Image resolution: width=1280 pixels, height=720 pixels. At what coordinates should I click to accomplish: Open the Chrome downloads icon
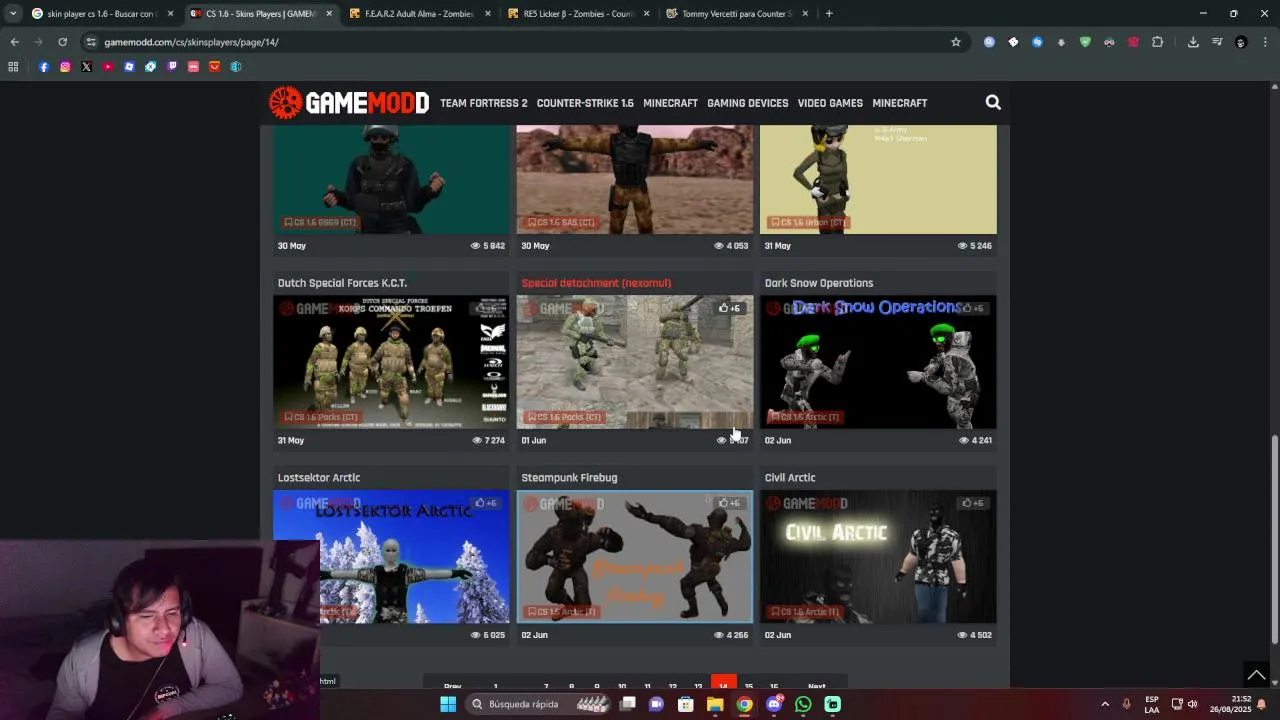click(x=1193, y=42)
